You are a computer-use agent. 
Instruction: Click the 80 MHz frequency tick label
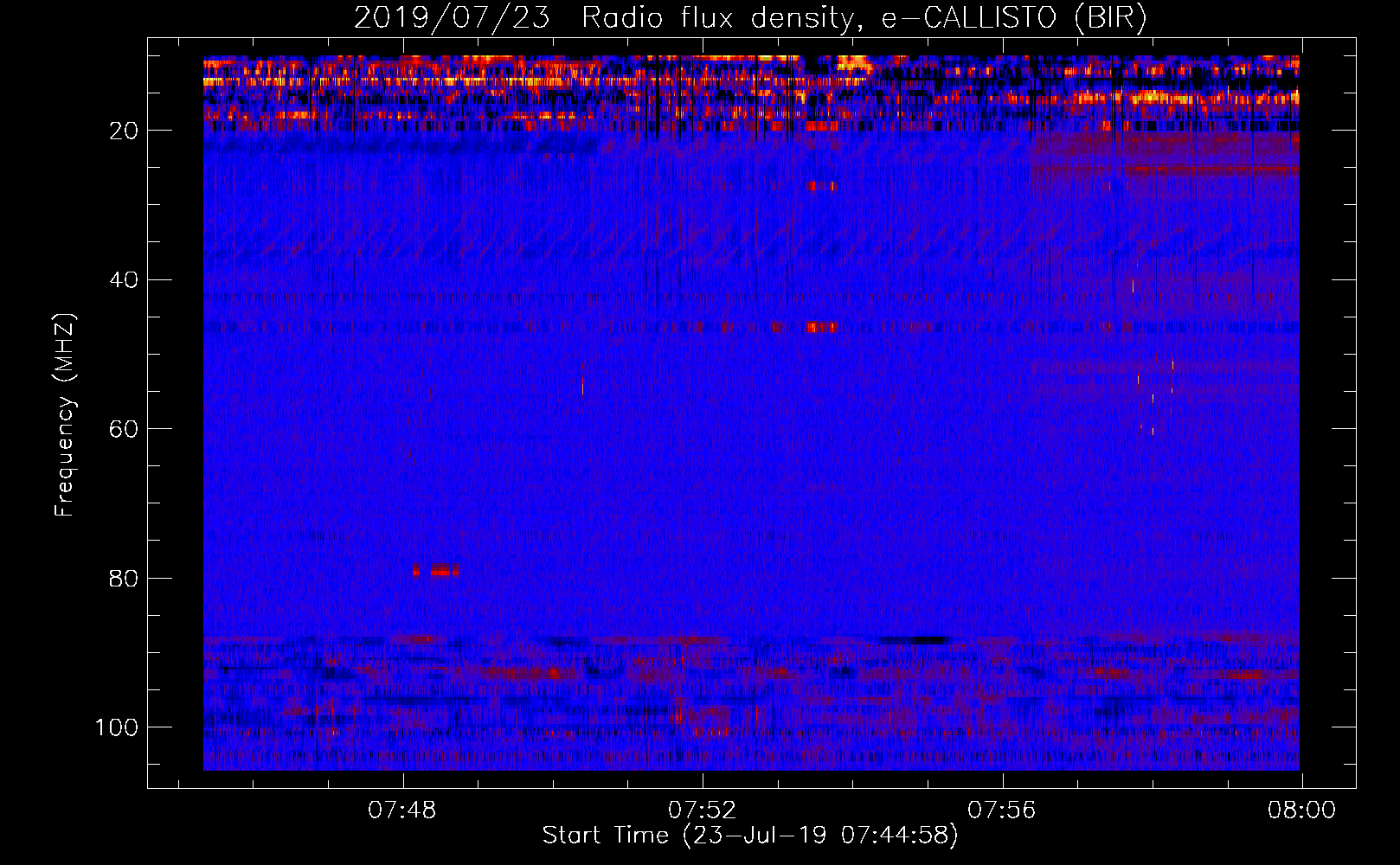click(x=124, y=578)
